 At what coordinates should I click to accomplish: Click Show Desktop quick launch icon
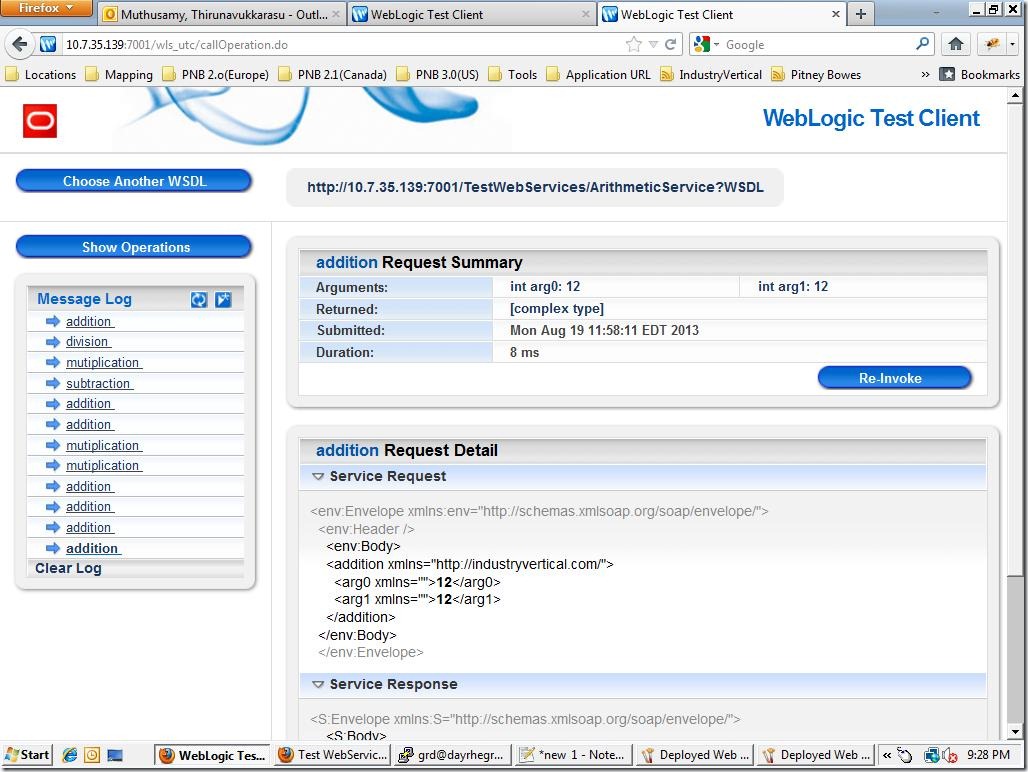click(x=115, y=755)
